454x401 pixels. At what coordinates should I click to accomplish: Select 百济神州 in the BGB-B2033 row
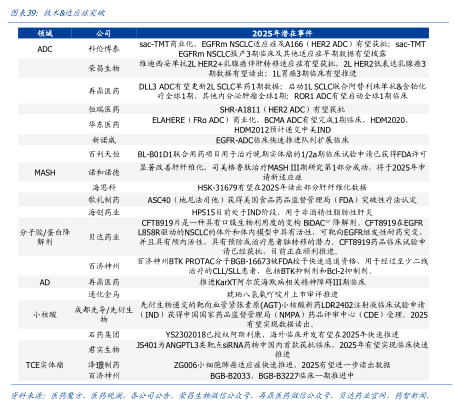[104, 376]
